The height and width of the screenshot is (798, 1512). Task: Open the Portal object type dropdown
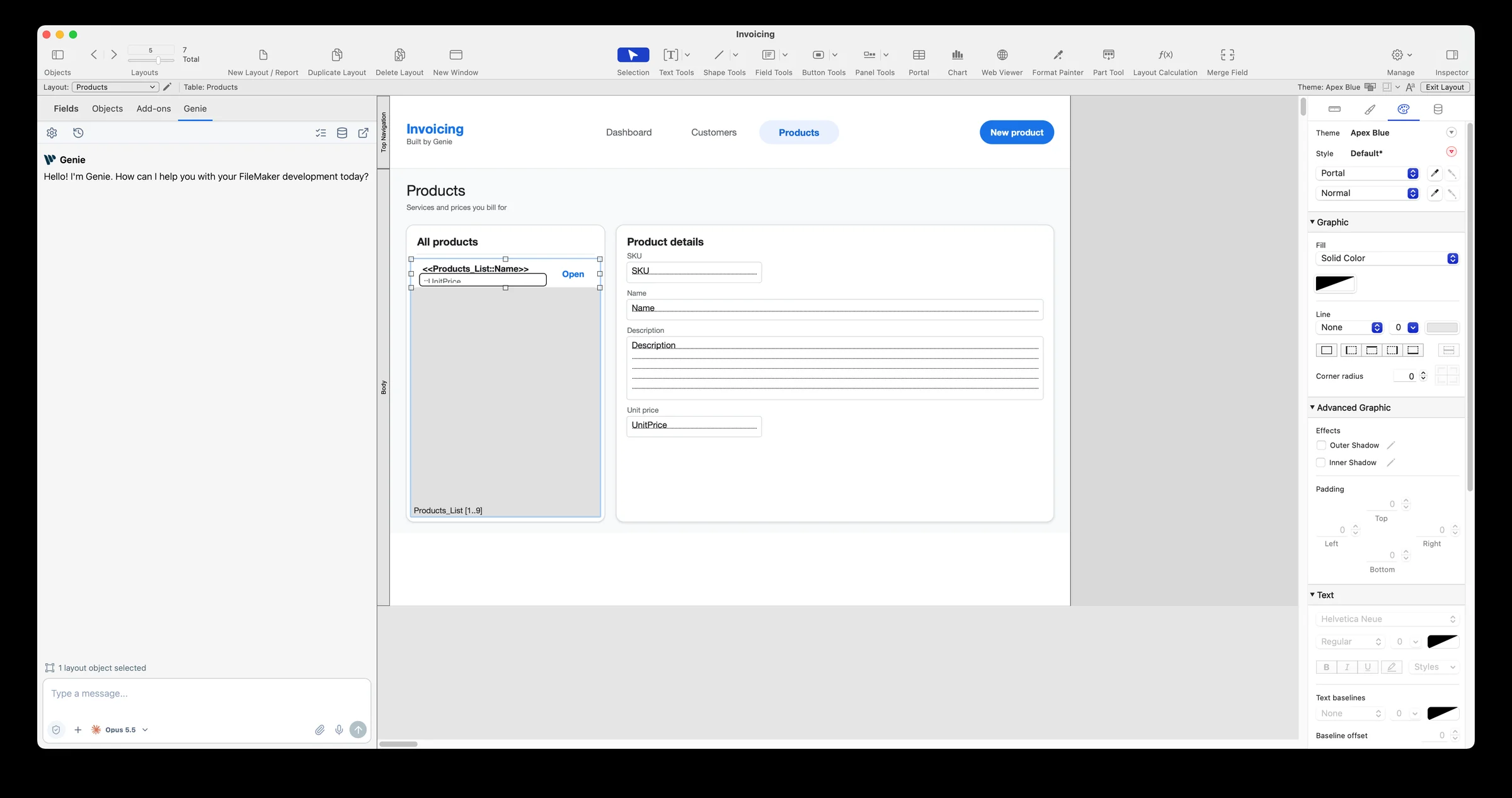[1367, 173]
